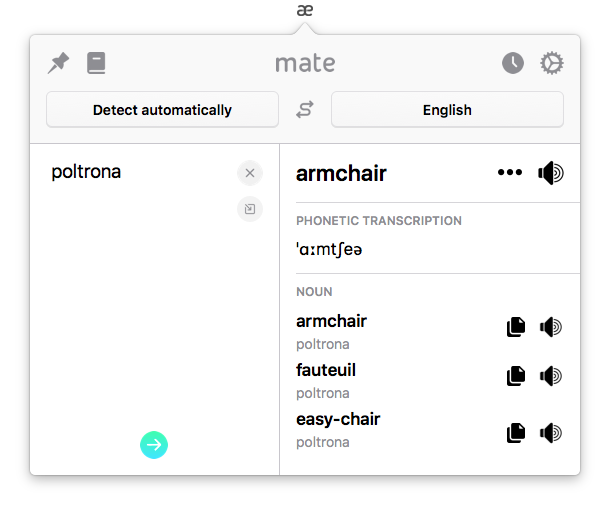The image size is (610, 509).
Task: Copy the 'fauteuil' translation
Action: 516,376
